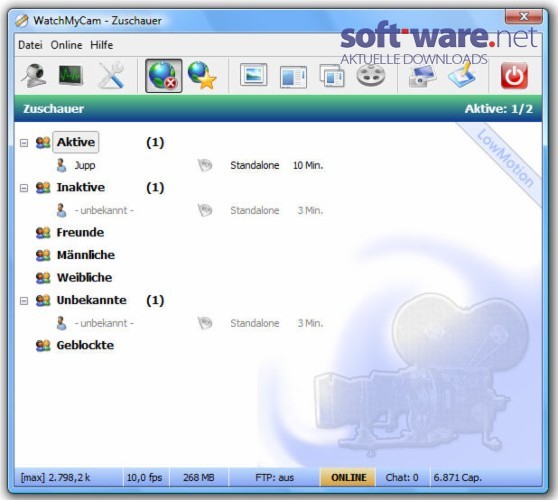Open the green waveform monitor icon
The width and height of the screenshot is (558, 500).
pyautogui.click(x=71, y=75)
